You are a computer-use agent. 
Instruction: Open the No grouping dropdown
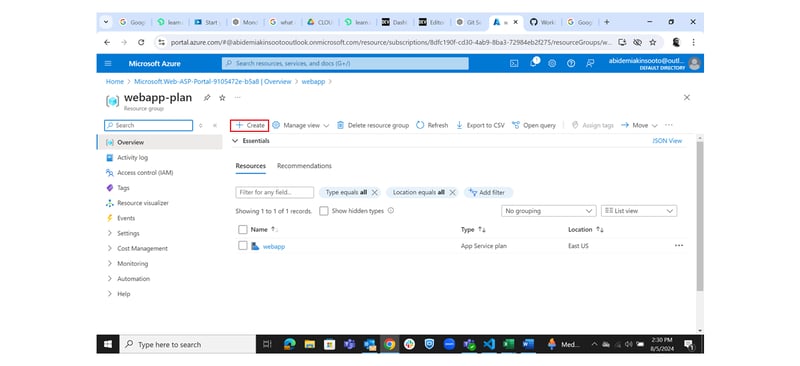pyautogui.click(x=548, y=211)
